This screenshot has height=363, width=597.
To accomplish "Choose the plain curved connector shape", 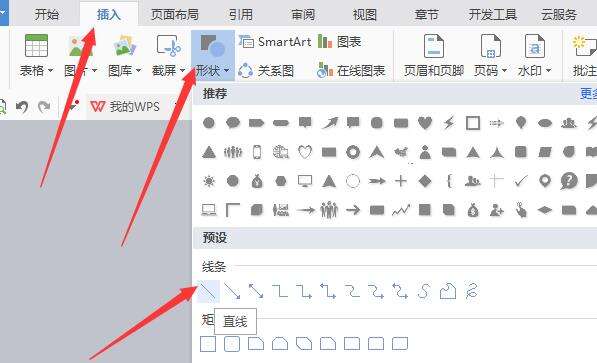I will (x=352, y=291).
